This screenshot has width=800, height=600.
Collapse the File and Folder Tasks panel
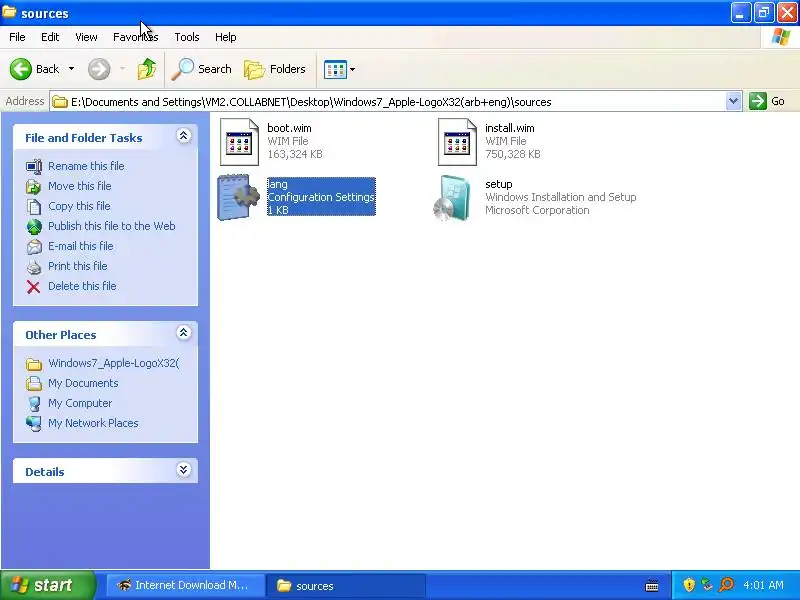point(184,136)
